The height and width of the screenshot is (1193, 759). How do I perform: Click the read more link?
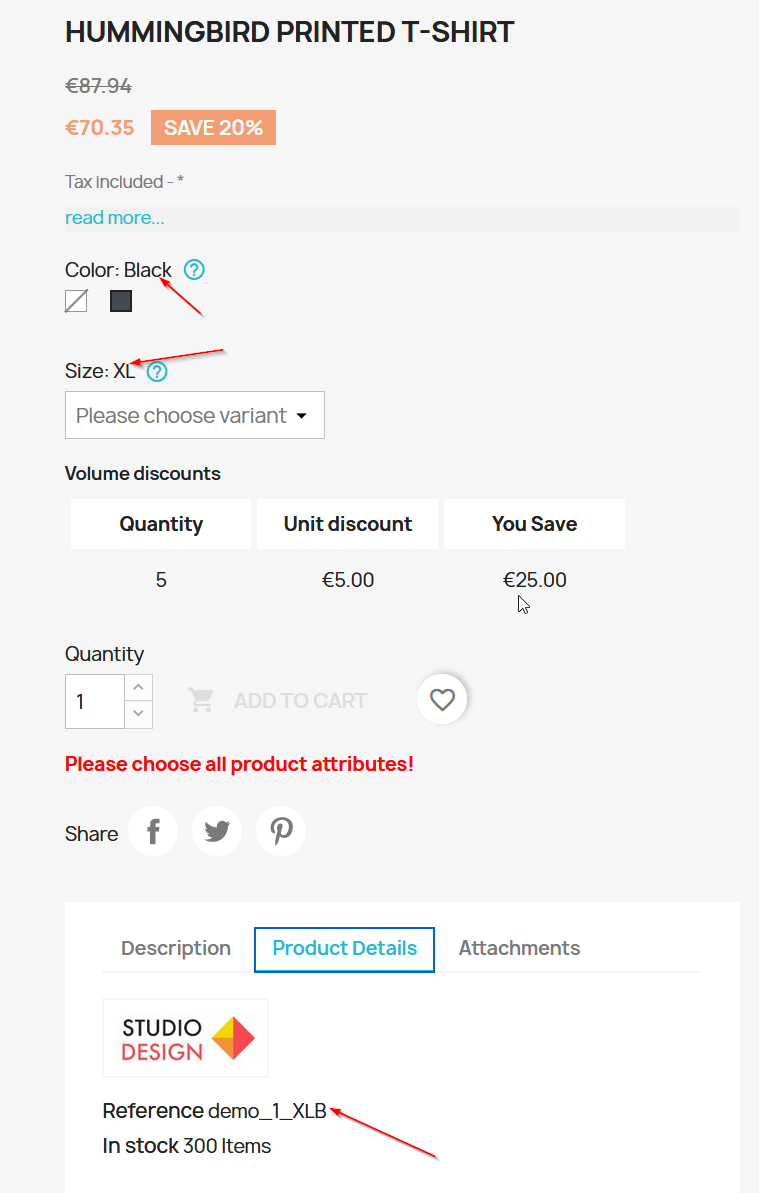coord(115,218)
